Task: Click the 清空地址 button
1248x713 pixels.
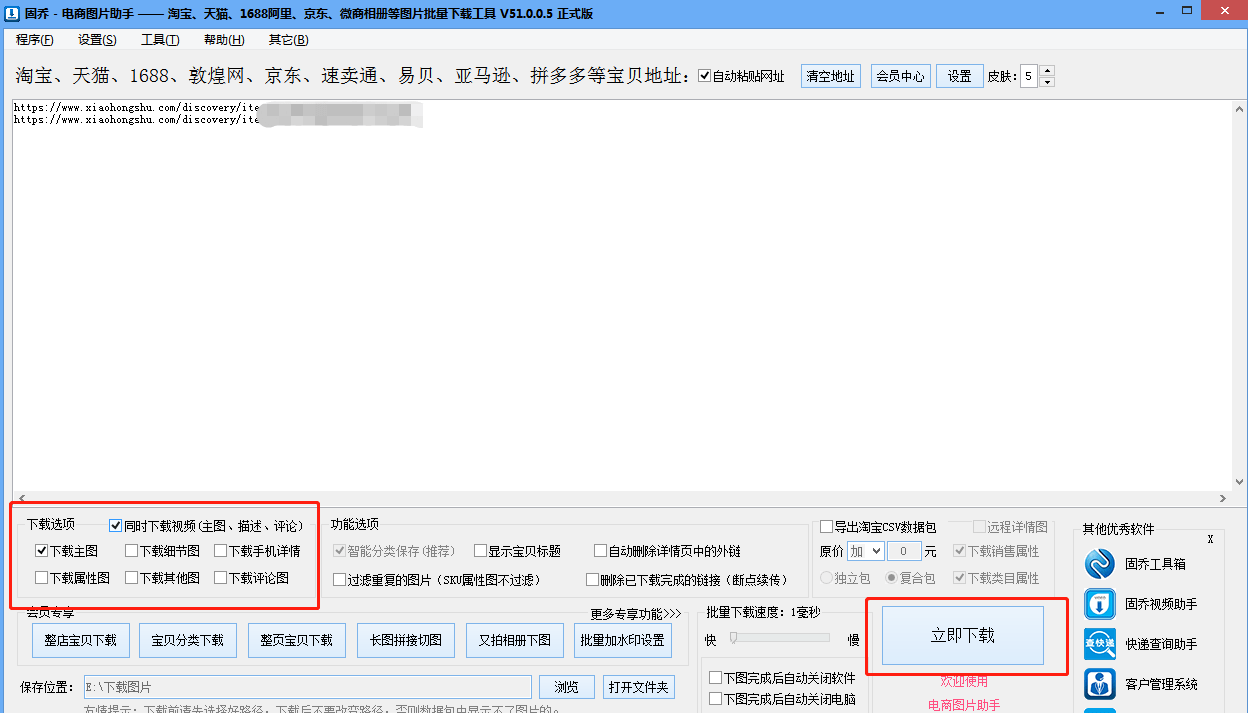Action: [830, 76]
